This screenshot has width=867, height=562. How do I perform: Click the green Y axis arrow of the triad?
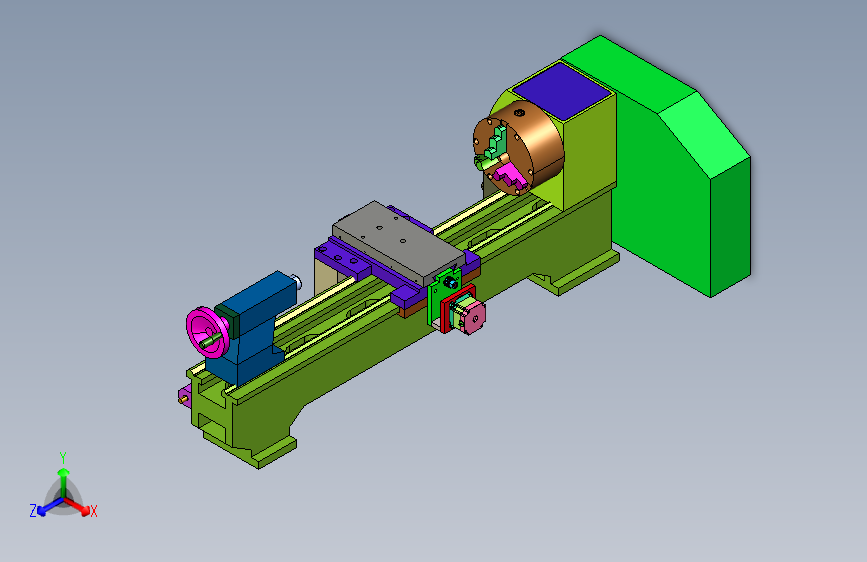point(64,482)
